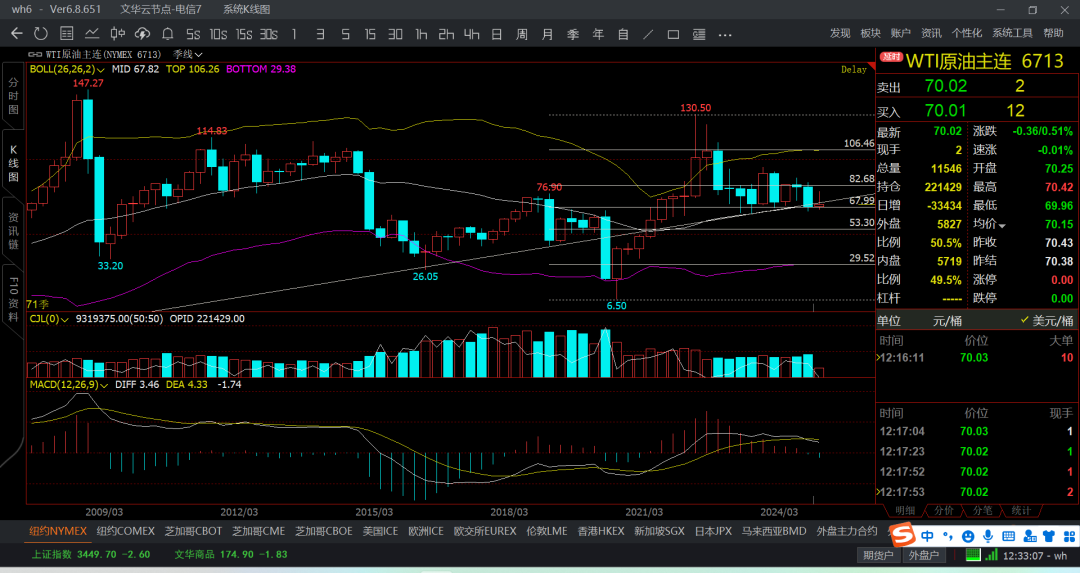Image resolution: width=1080 pixels, height=573 pixels.
Task: Open the 分时图 side tab
Action: 13,96
